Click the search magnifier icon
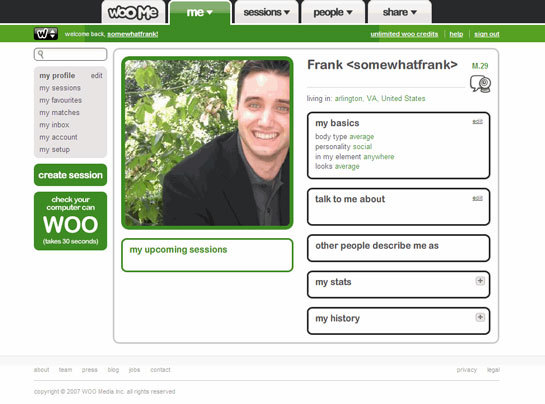Image resolution: width=545 pixels, height=404 pixels. 41,54
